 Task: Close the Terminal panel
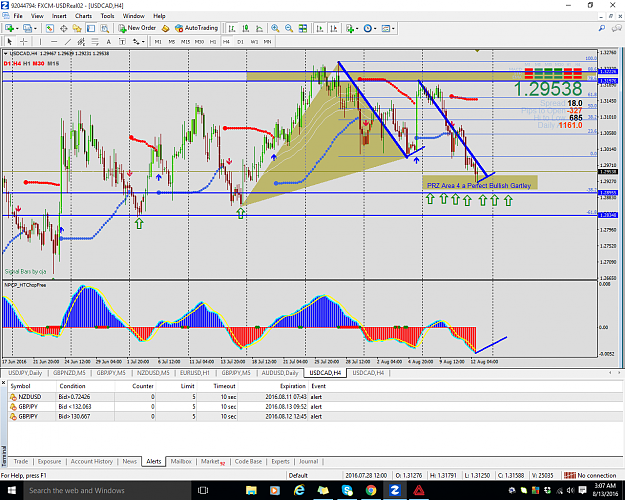[x=4, y=382]
